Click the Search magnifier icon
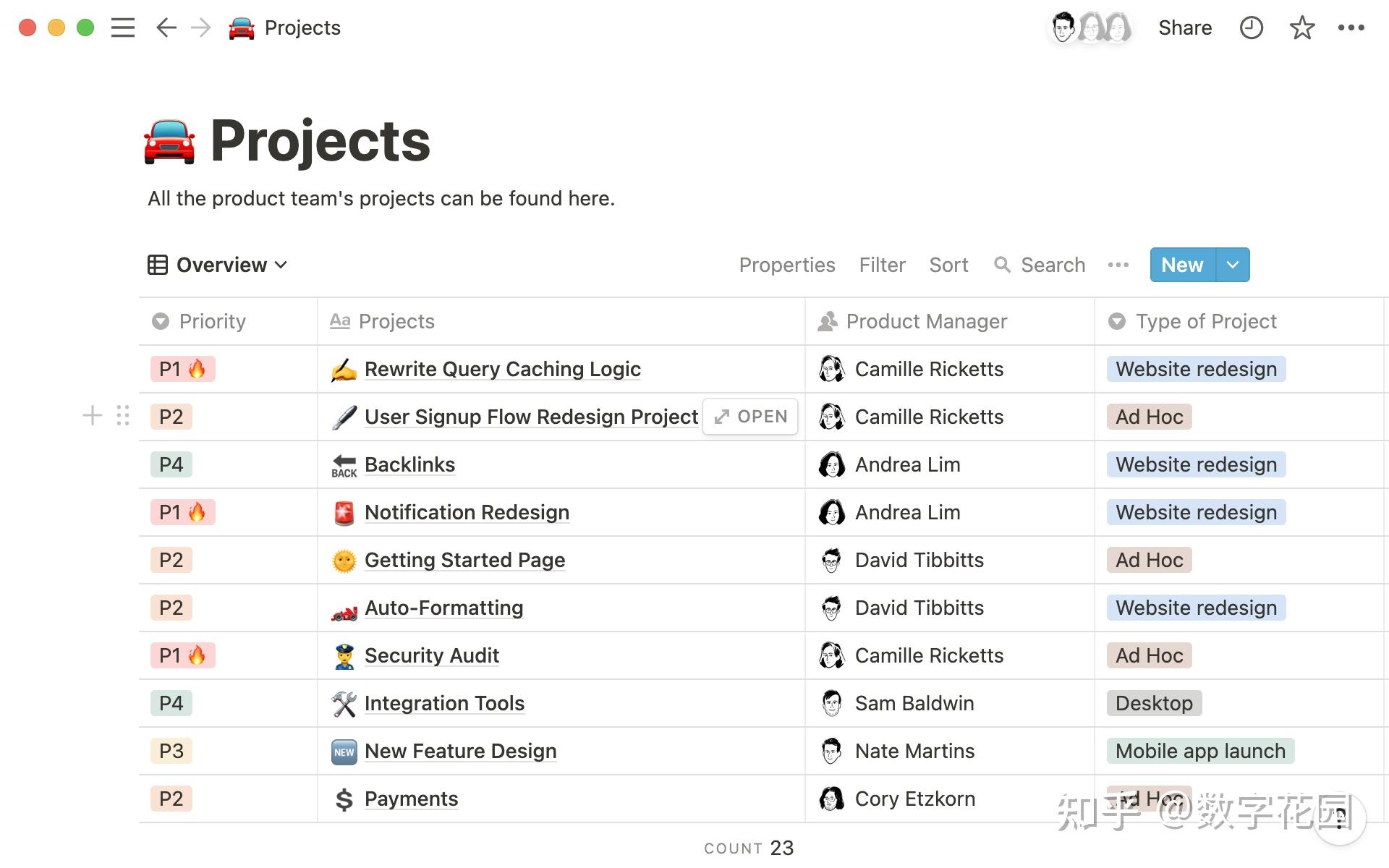Screen dimensions: 1389x868 1002,265
